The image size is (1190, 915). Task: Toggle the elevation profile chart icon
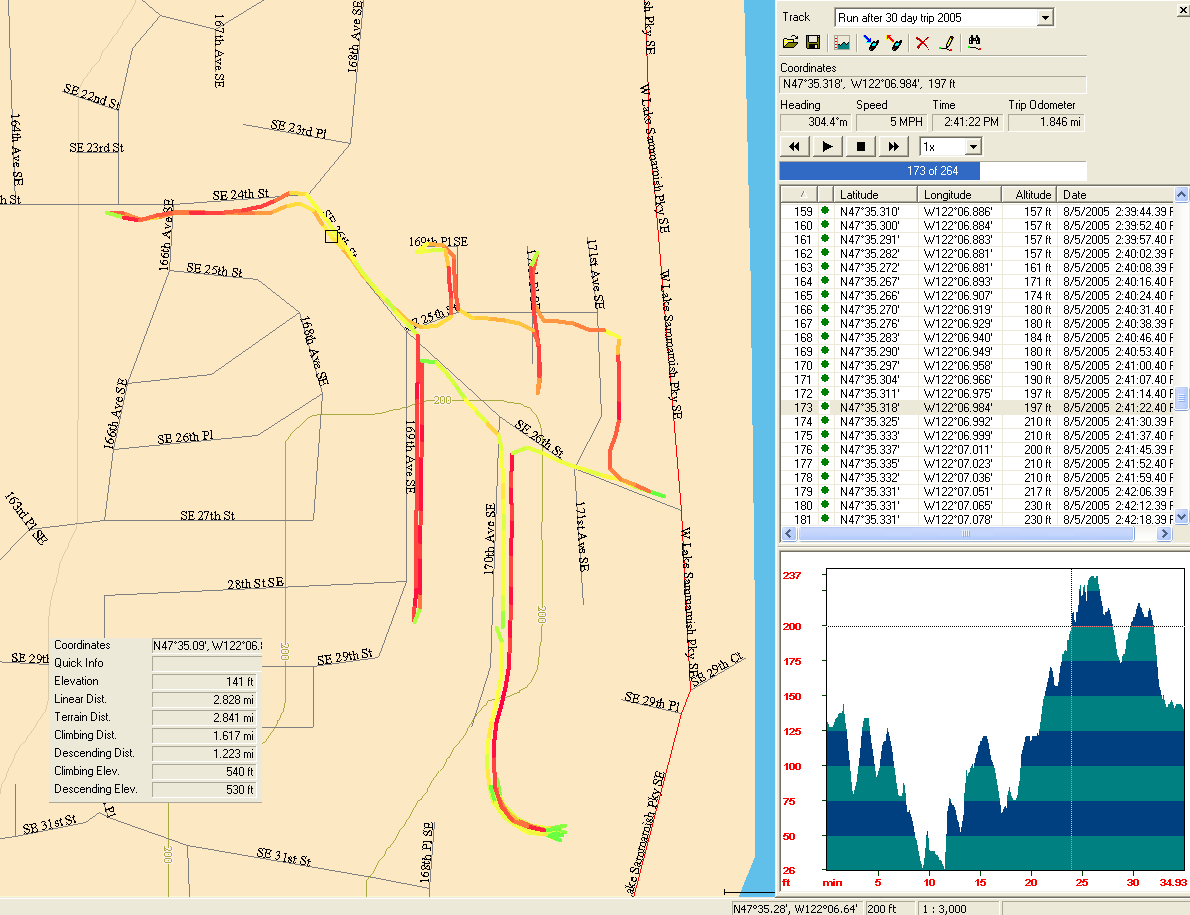[x=842, y=43]
